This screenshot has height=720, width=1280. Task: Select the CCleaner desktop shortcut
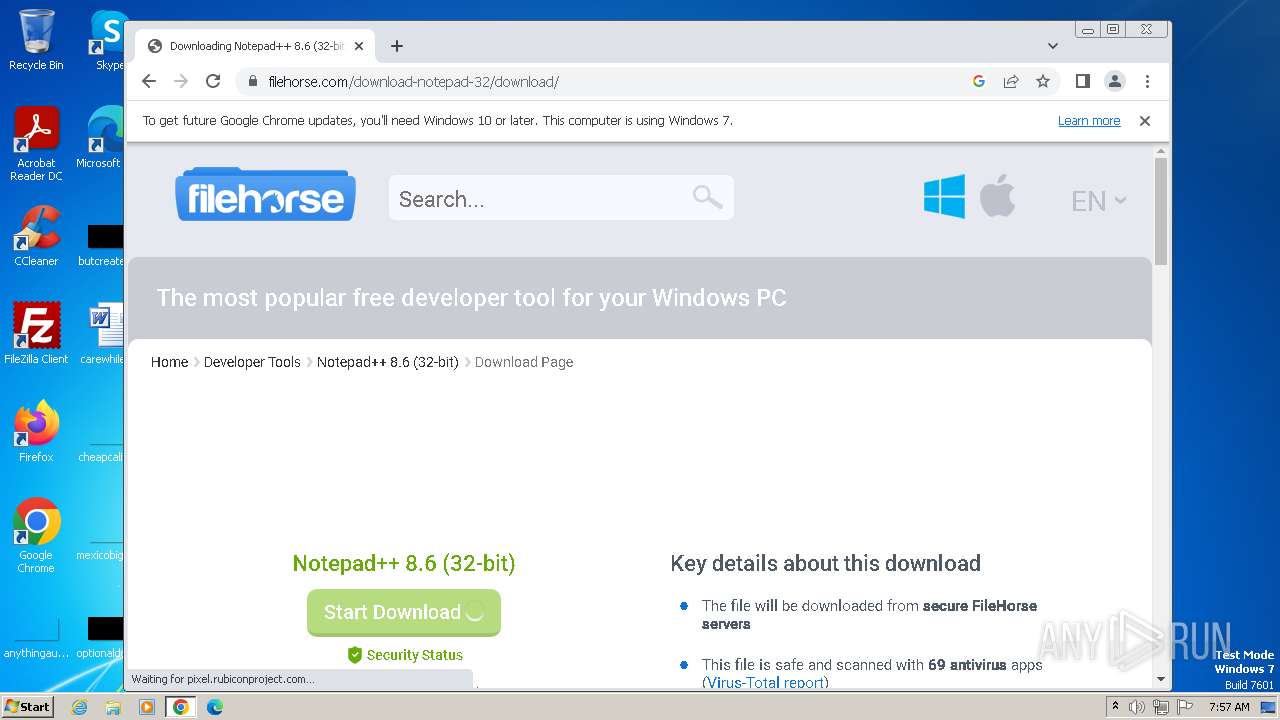click(36, 236)
